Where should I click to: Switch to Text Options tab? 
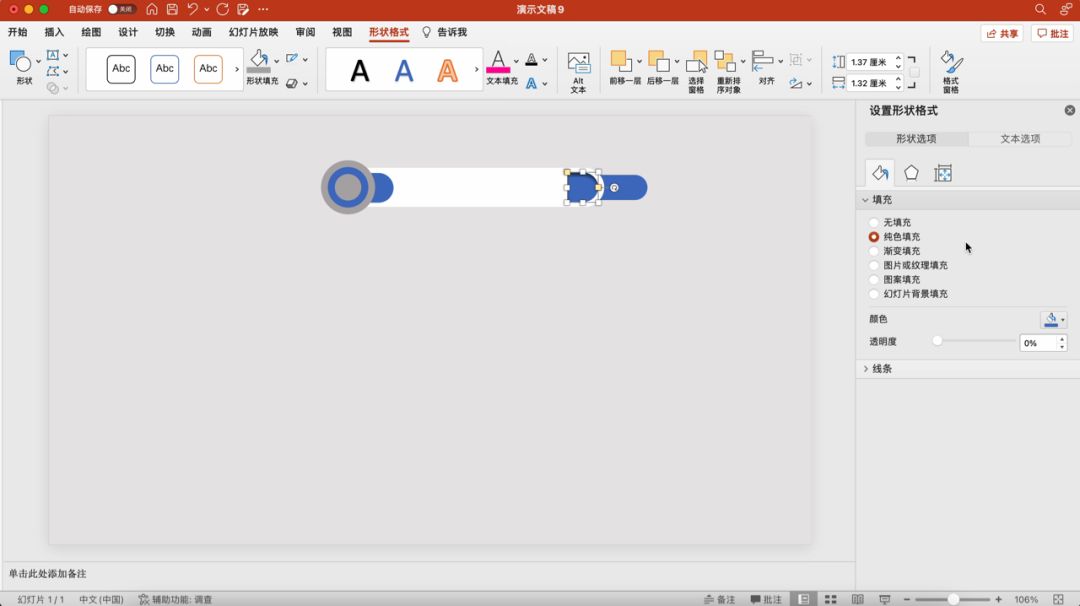[x=1020, y=138]
